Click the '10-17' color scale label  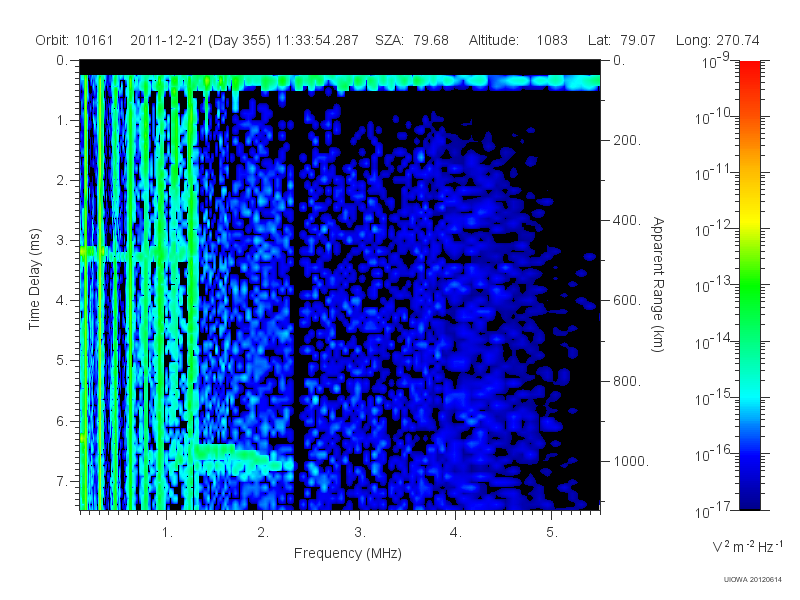pyautogui.click(x=715, y=510)
